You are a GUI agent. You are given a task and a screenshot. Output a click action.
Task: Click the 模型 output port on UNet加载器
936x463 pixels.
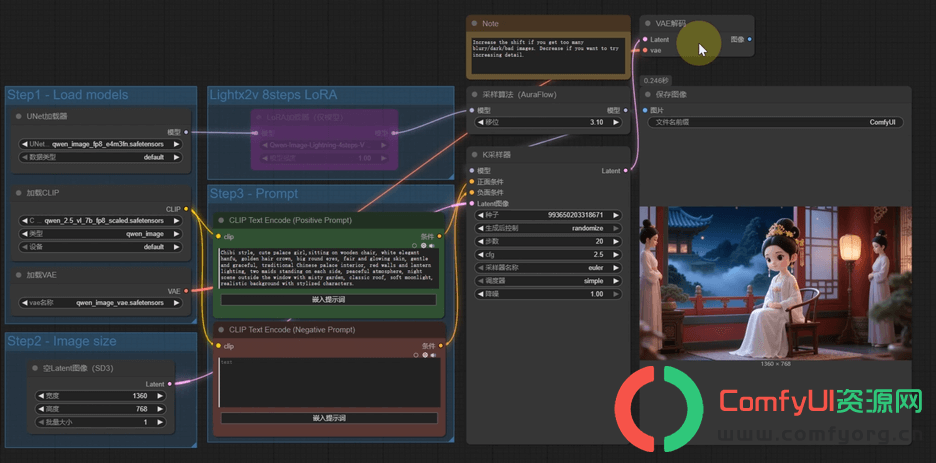pos(186,132)
